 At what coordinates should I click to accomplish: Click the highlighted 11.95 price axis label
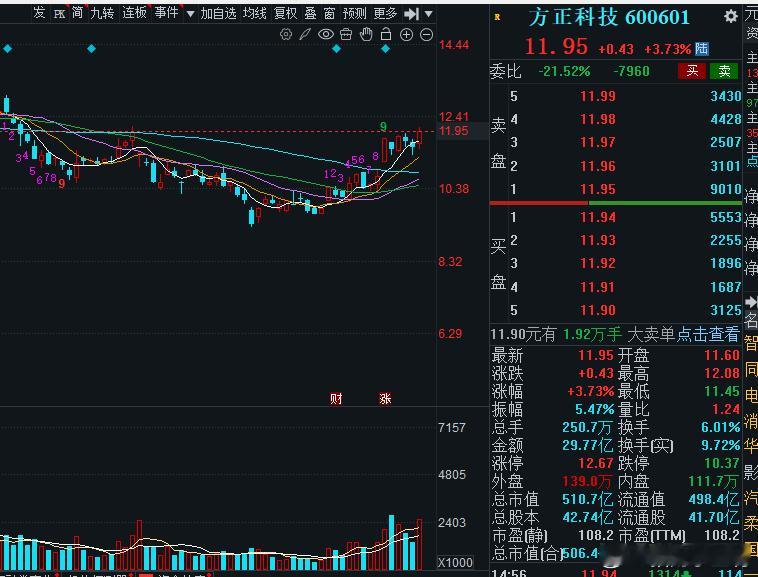coord(453,131)
